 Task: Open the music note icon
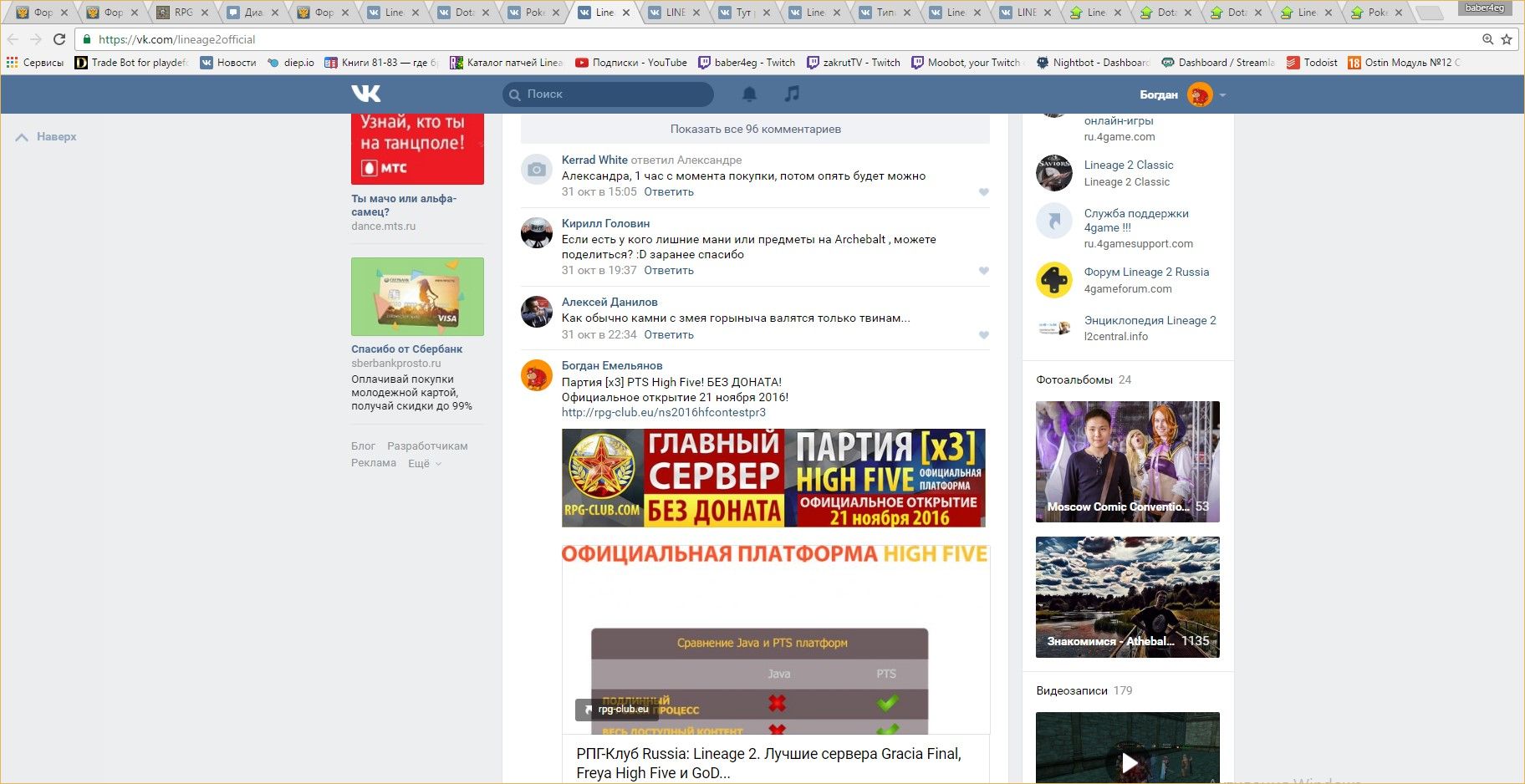click(792, 94)
